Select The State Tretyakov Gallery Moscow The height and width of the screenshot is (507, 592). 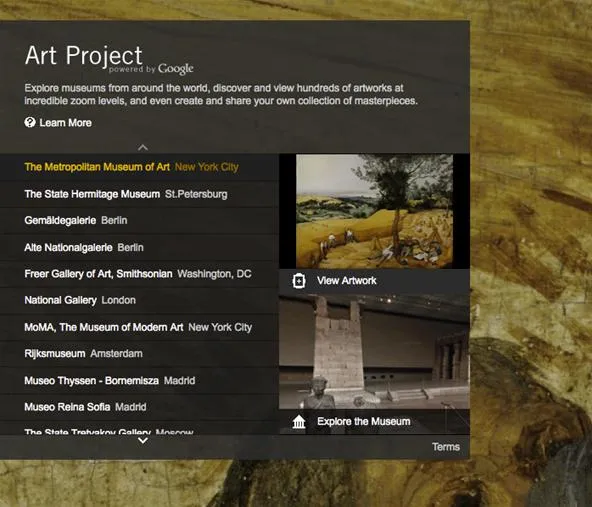click(x=139, y=428)
